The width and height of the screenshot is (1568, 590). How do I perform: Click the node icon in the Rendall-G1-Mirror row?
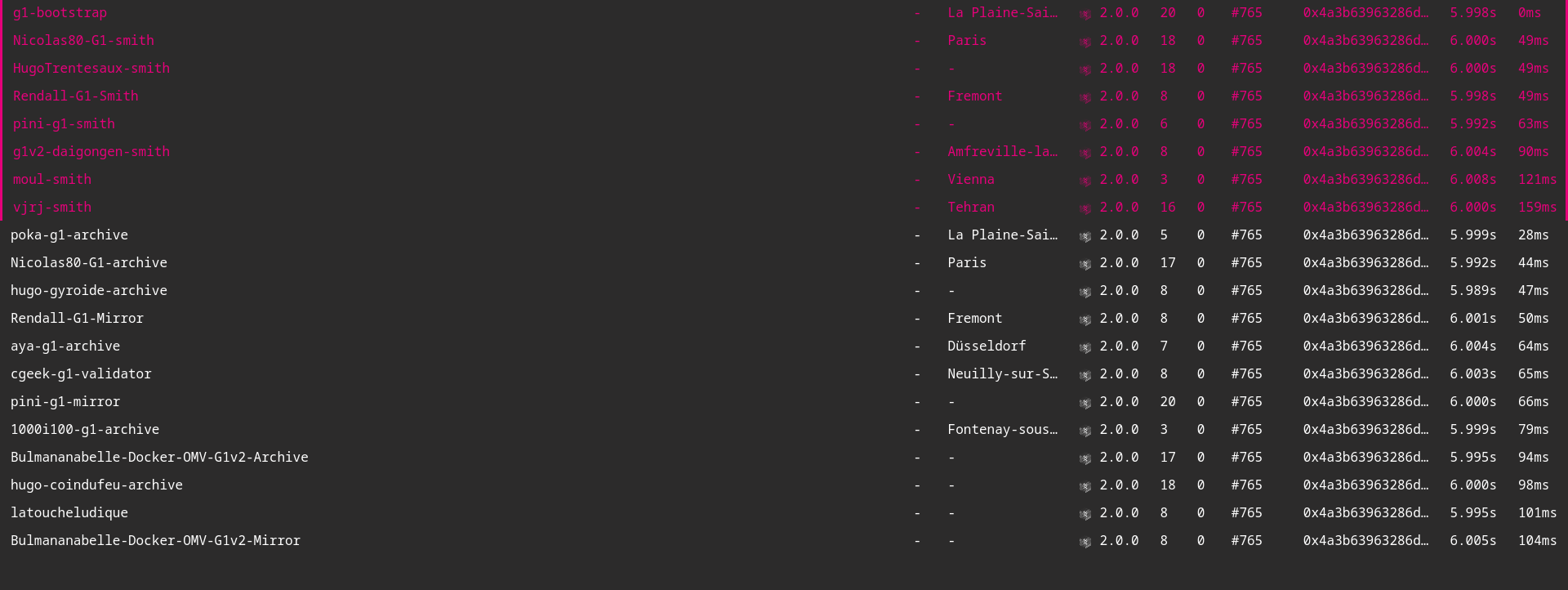pyautogui.click(x=1085, y=320)
